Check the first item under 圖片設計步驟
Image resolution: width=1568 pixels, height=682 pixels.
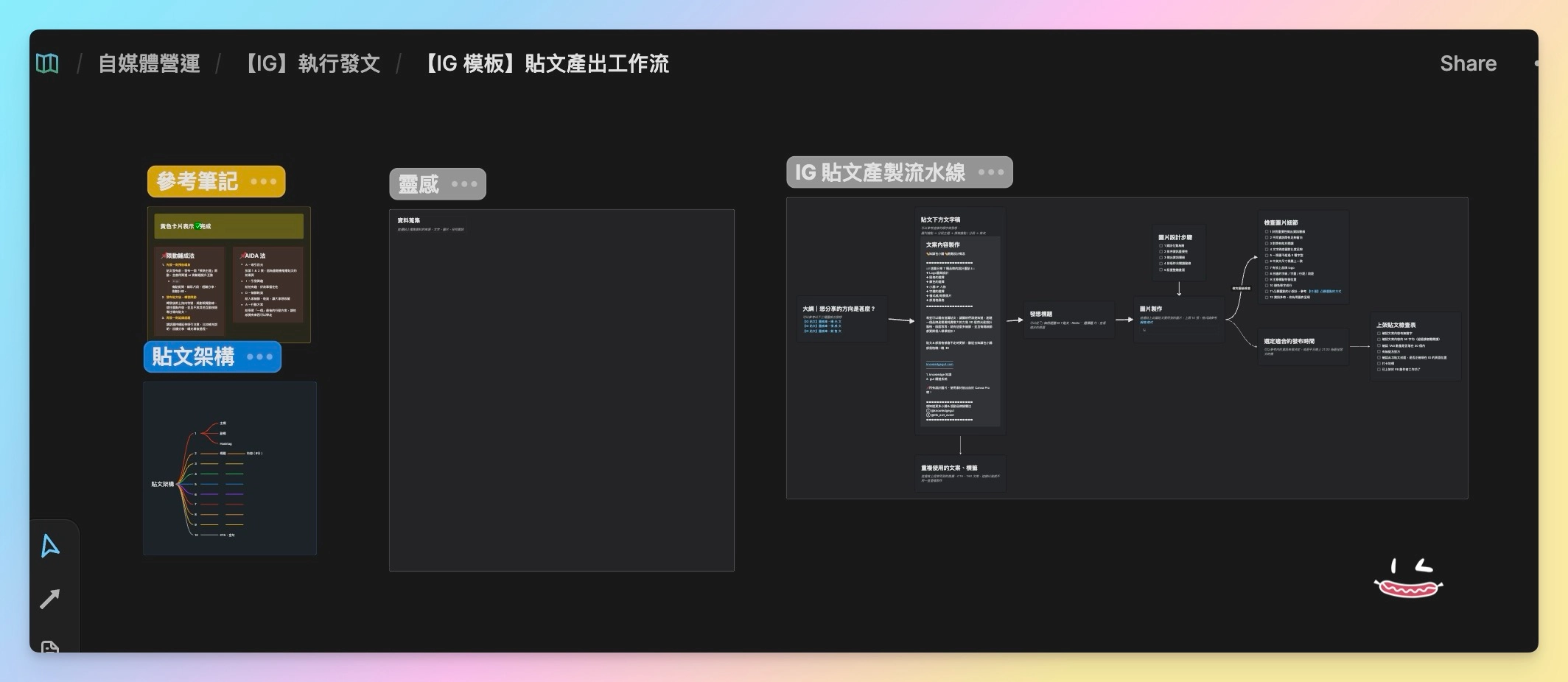click(1161, 246)
